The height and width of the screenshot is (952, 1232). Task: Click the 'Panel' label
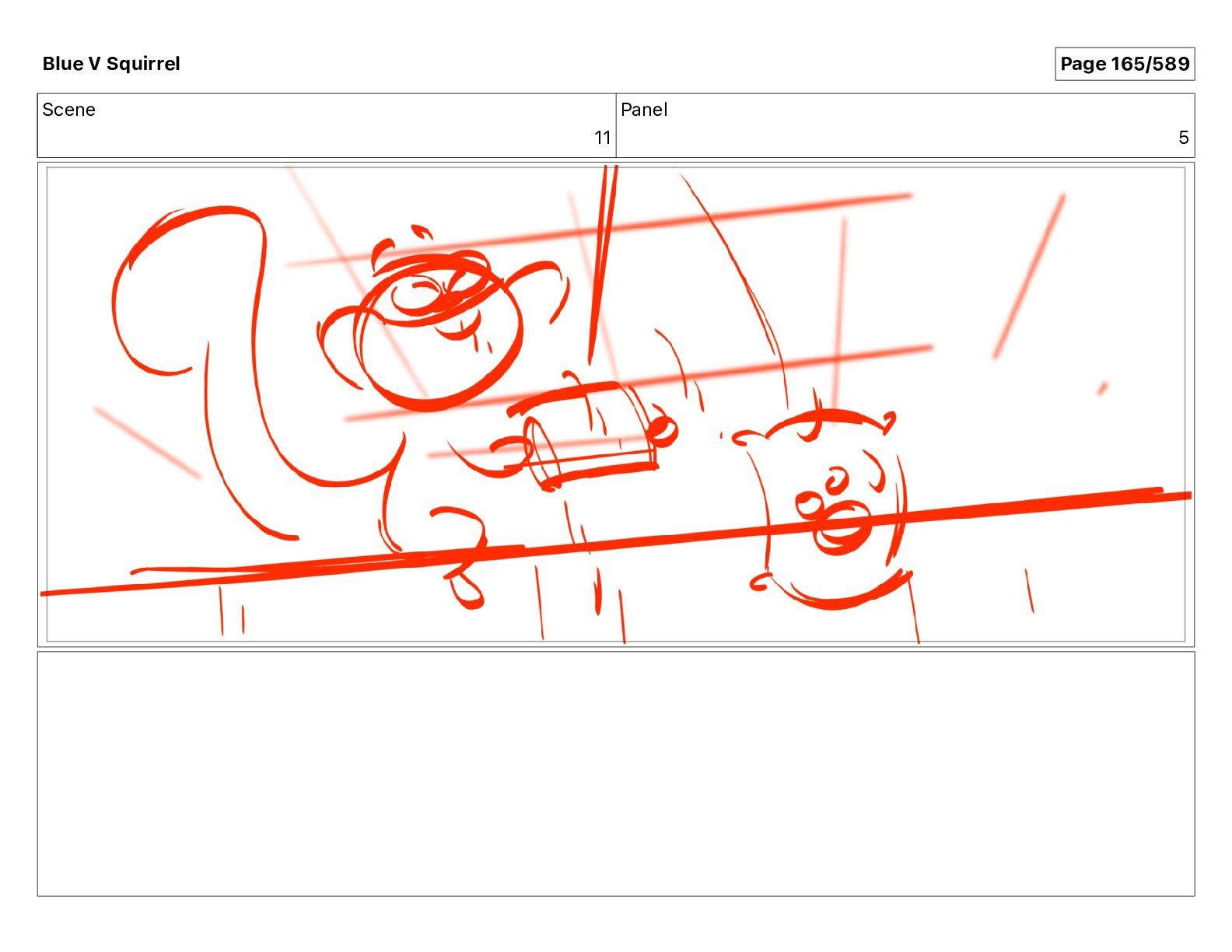[x=644, y=110]
